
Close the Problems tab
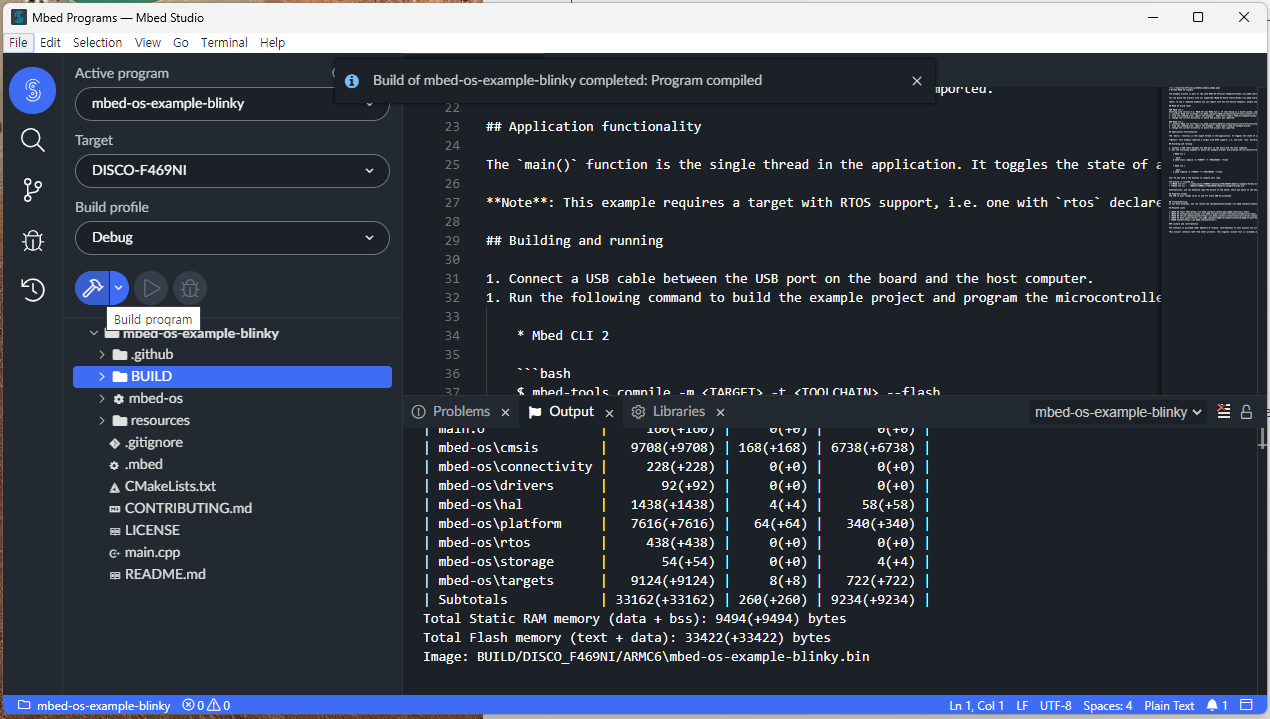click(x=505, y=412)
